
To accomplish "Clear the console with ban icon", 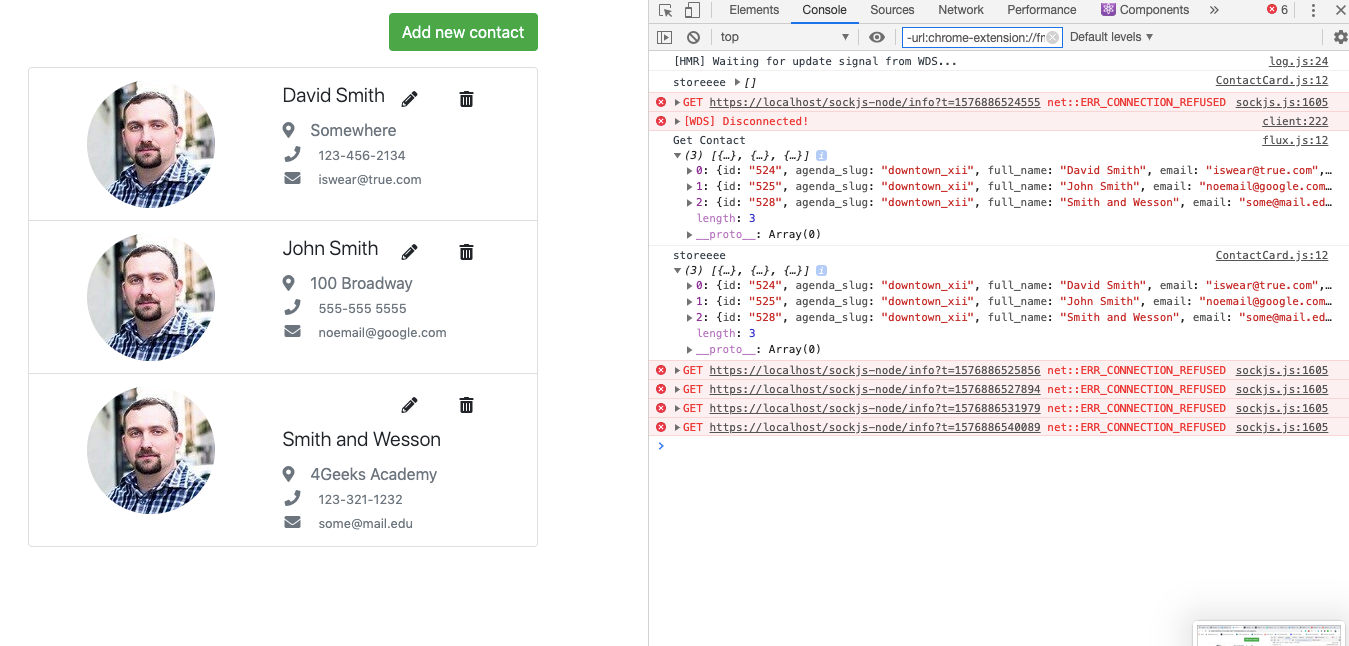I will click(x=693, y=37).
